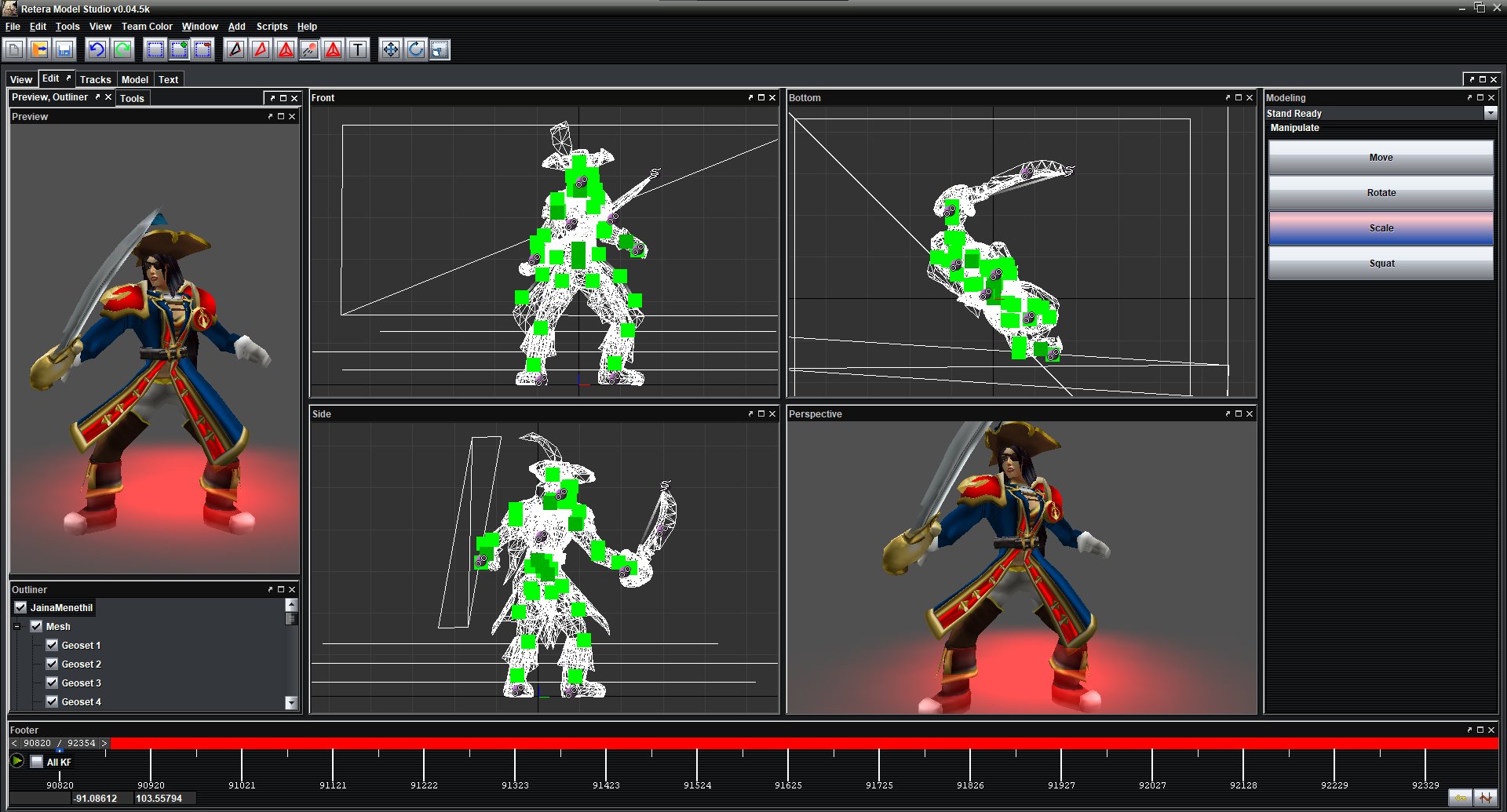Viewport: 1507px width, 812px height.
Task: Click the Move button in Manipulate
Action: point(1381,158)
